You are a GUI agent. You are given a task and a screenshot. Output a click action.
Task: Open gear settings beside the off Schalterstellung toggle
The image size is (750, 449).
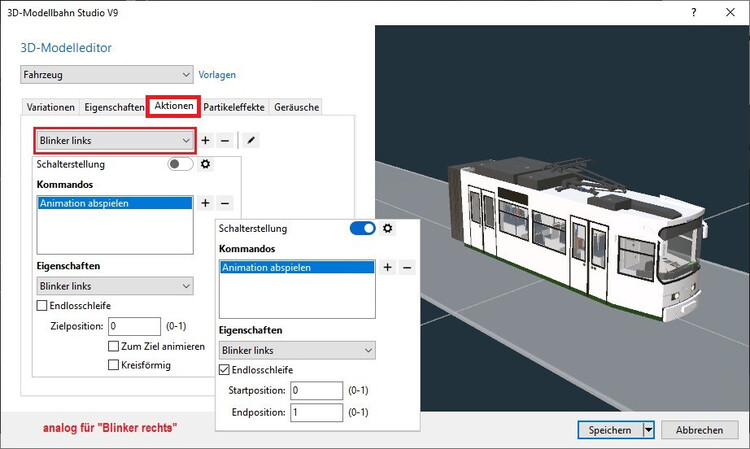[x=205, y=164]
